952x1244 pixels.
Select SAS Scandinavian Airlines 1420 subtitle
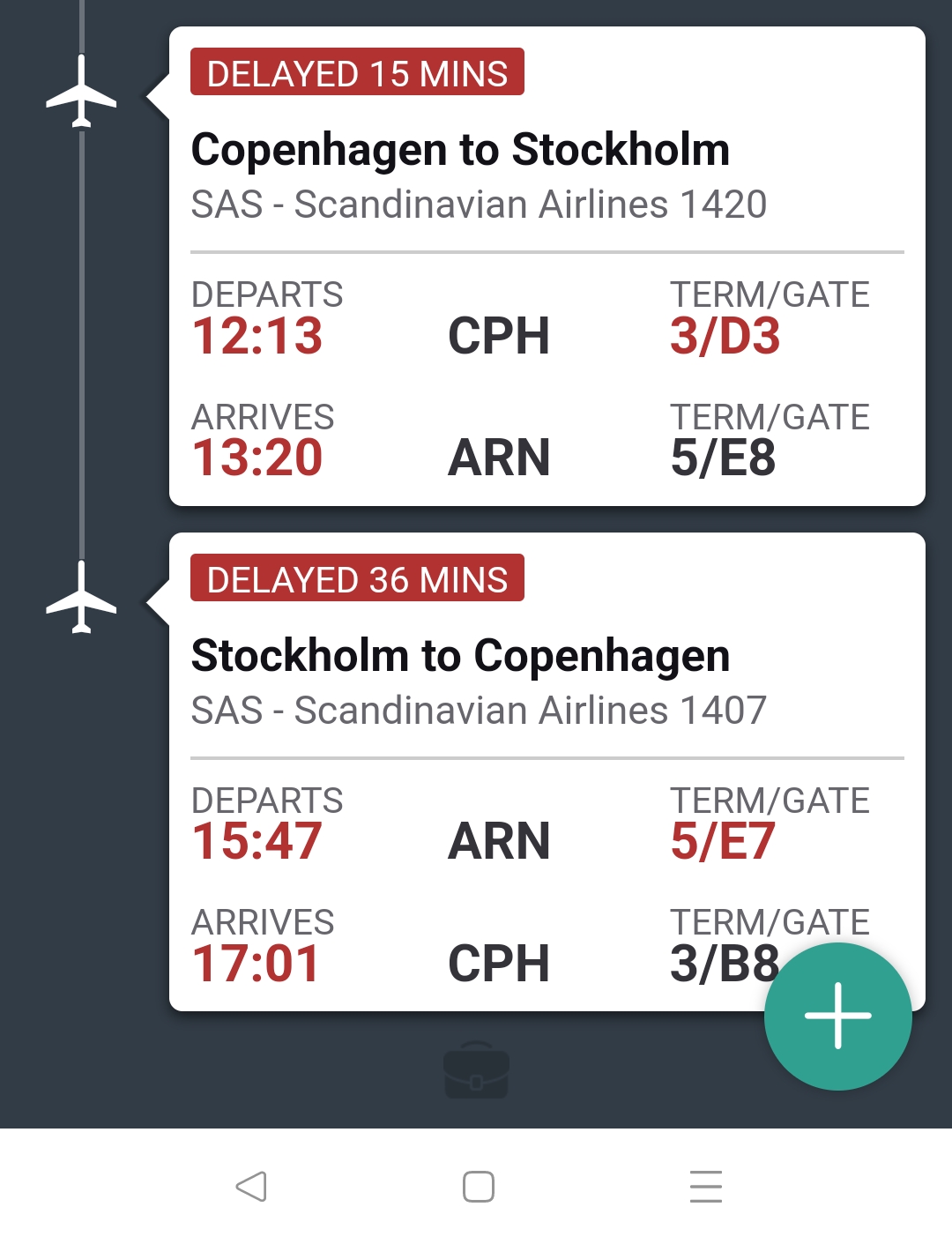(x=479, y=205)
